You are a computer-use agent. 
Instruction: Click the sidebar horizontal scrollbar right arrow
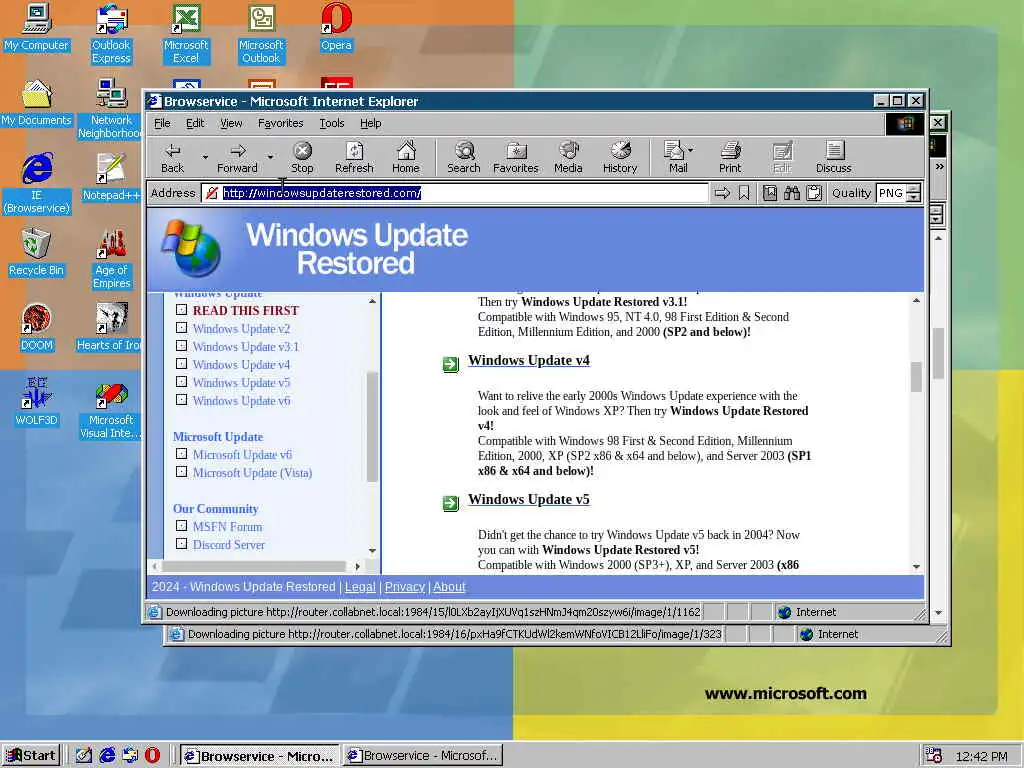(357, 566)
